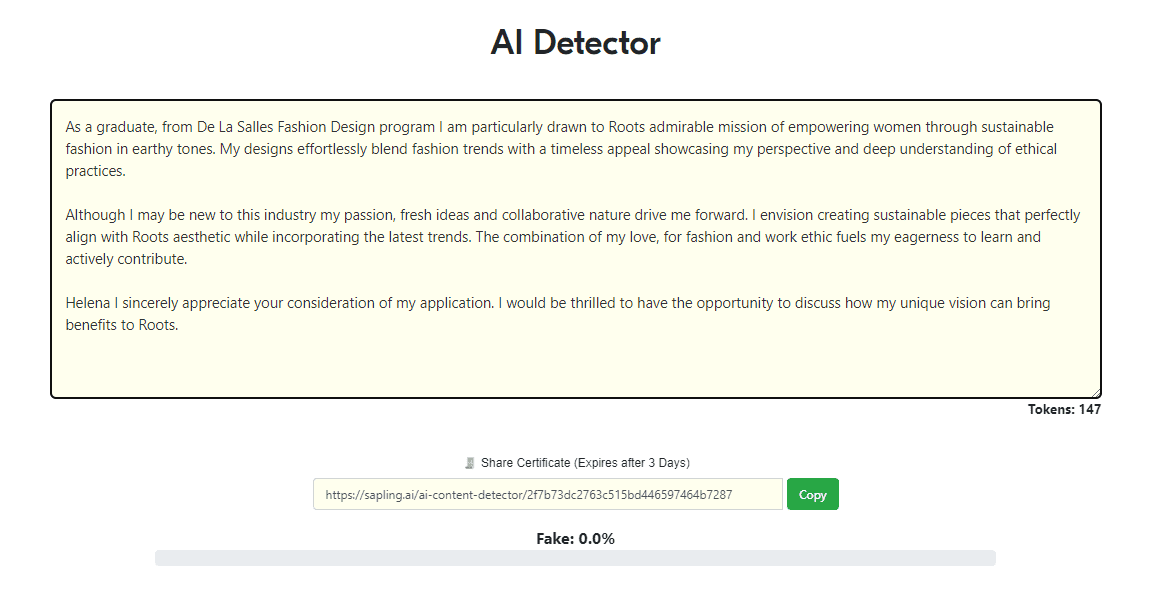
Task: Place cursor in the first paragraph starting 'As a graduate'
Action: click(x=561, y=149)
